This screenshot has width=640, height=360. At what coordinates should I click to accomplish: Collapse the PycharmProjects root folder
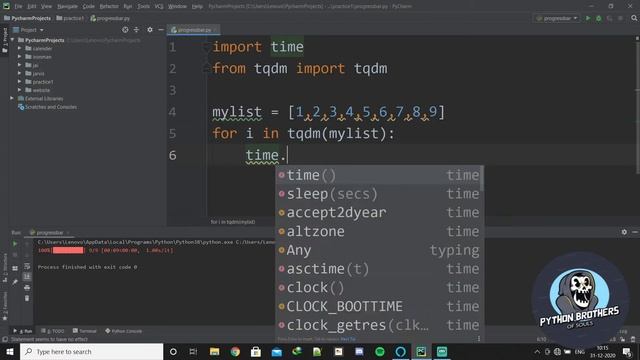pyautogui.click(x=13, y=40)
